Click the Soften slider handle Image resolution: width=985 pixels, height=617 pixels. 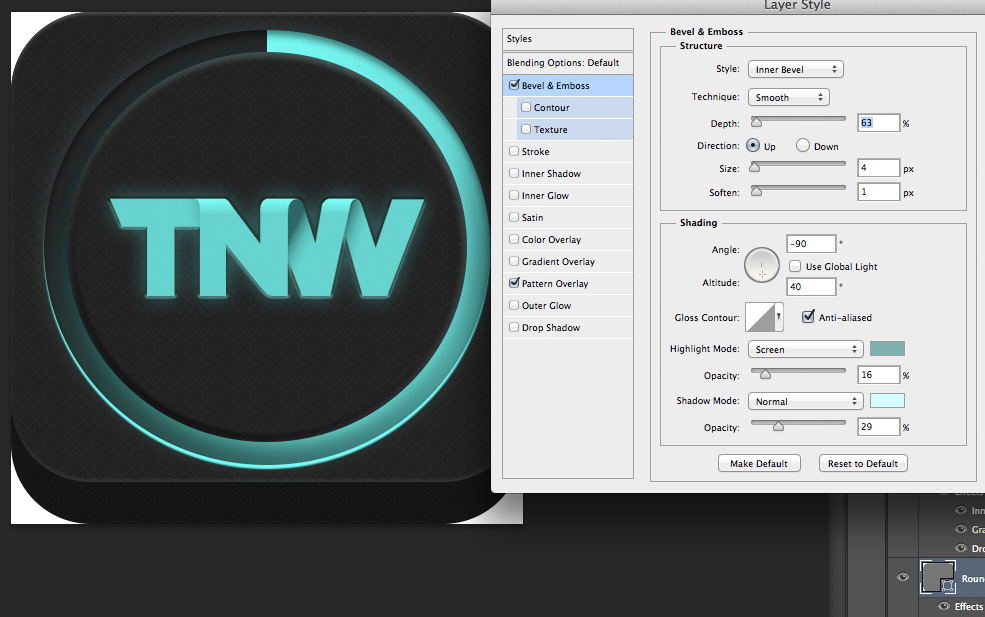756,190
